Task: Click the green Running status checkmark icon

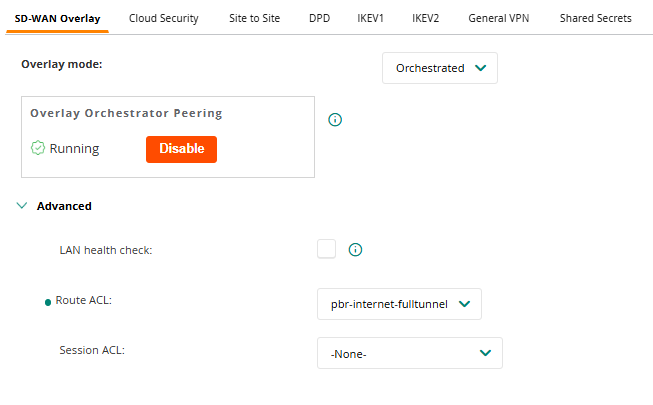Action: (38, 149)
